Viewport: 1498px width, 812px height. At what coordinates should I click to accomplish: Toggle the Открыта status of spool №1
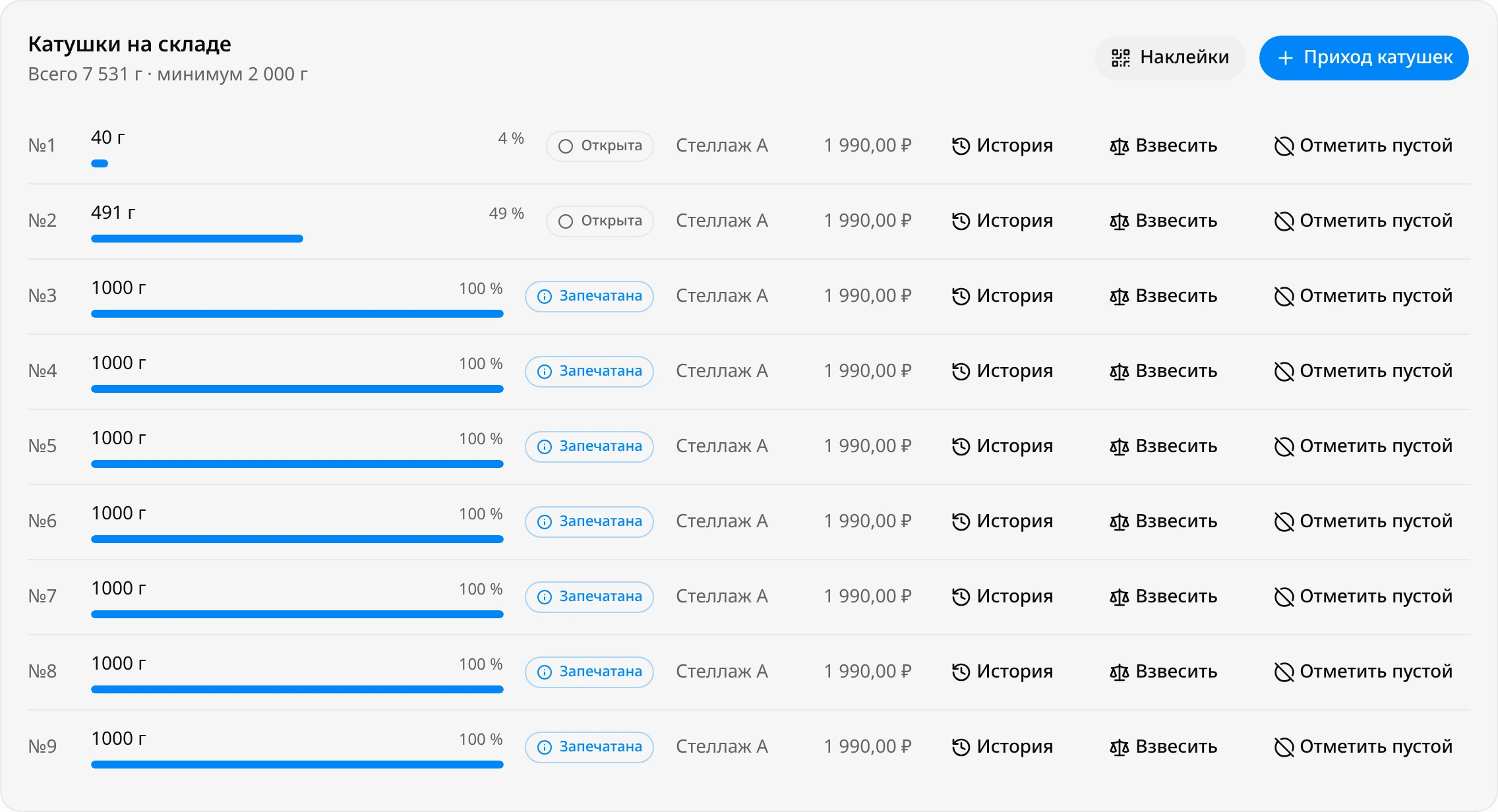600,146
